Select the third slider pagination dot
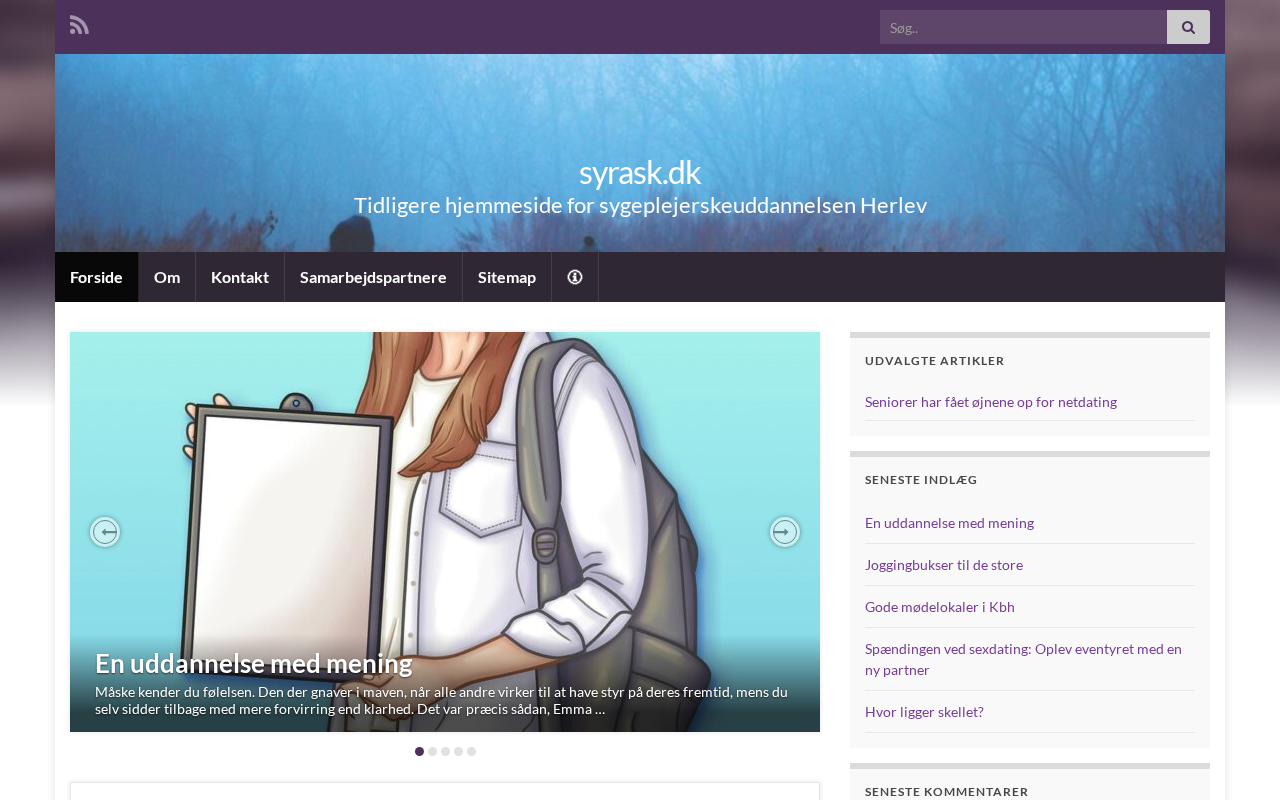This screenshot has height=800, width=1280. pos(446,751)
